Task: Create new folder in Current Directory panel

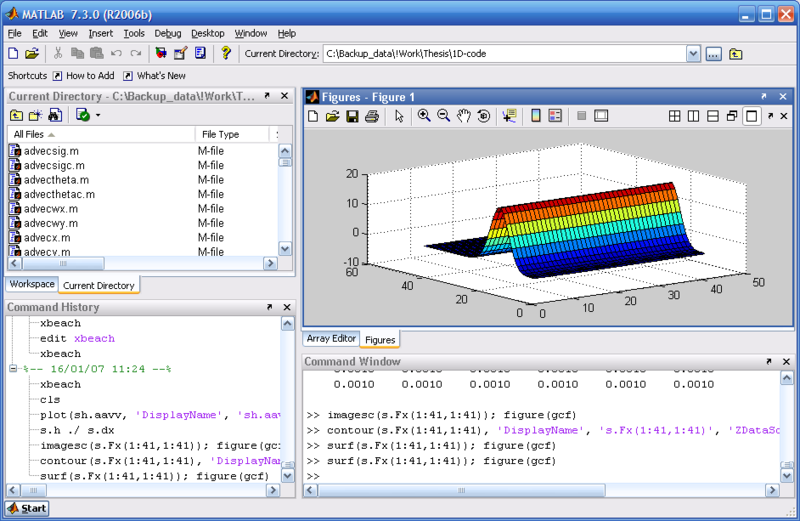Action: tap(35, 115)
